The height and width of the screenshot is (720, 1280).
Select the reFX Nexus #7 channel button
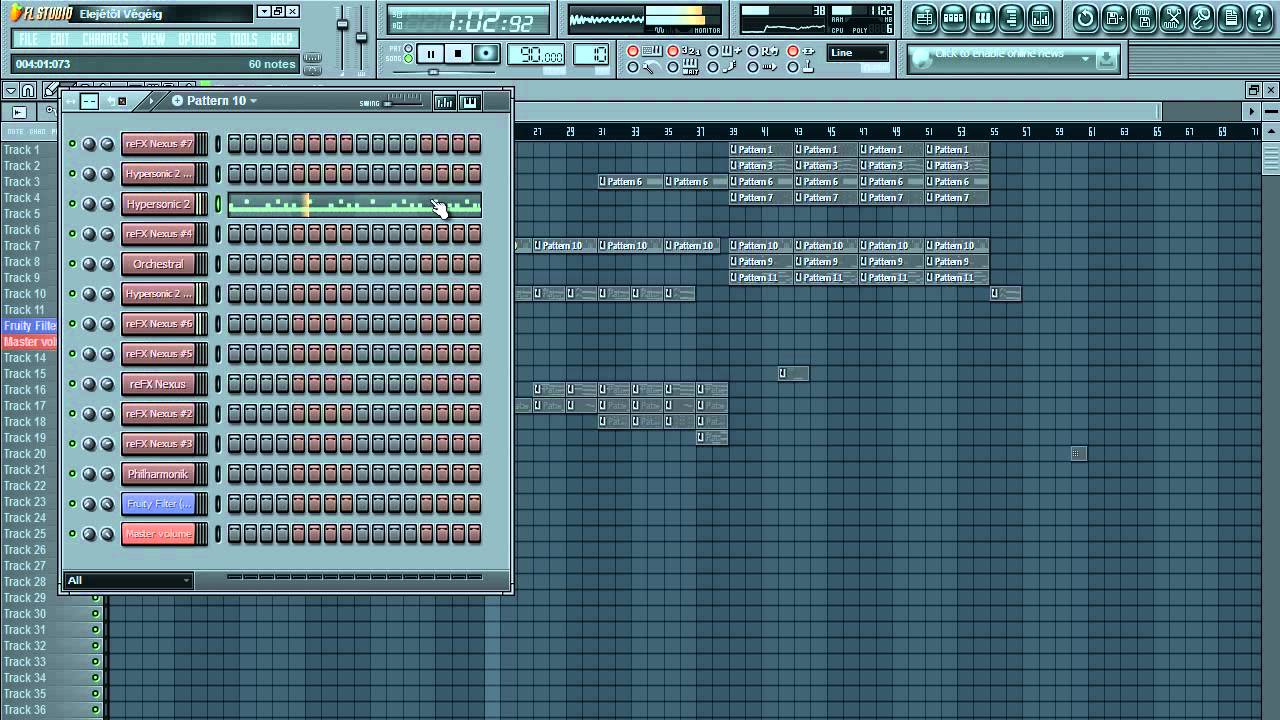(159, 144)
